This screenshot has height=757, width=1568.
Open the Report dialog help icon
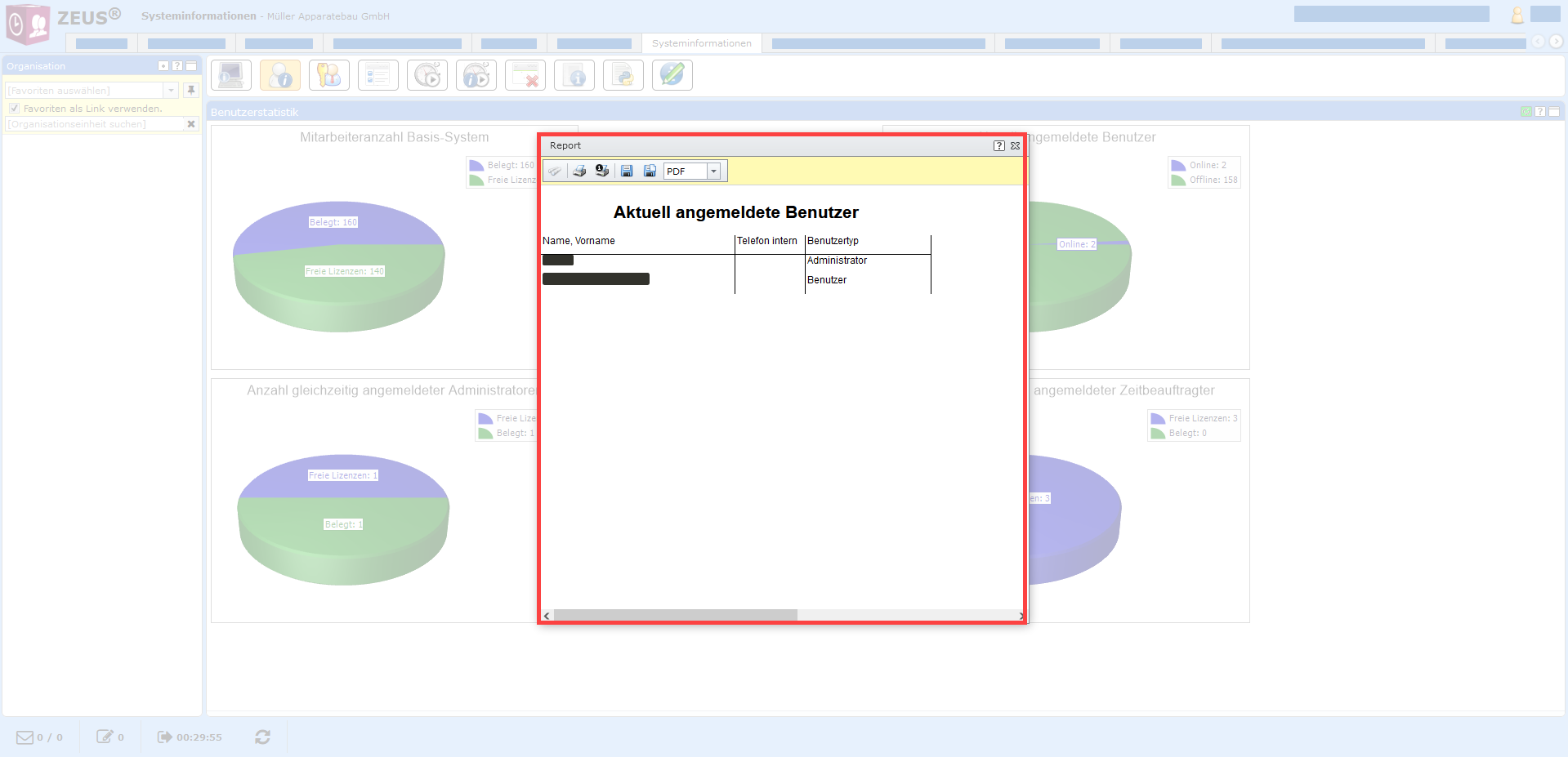(x=998, y=145)
